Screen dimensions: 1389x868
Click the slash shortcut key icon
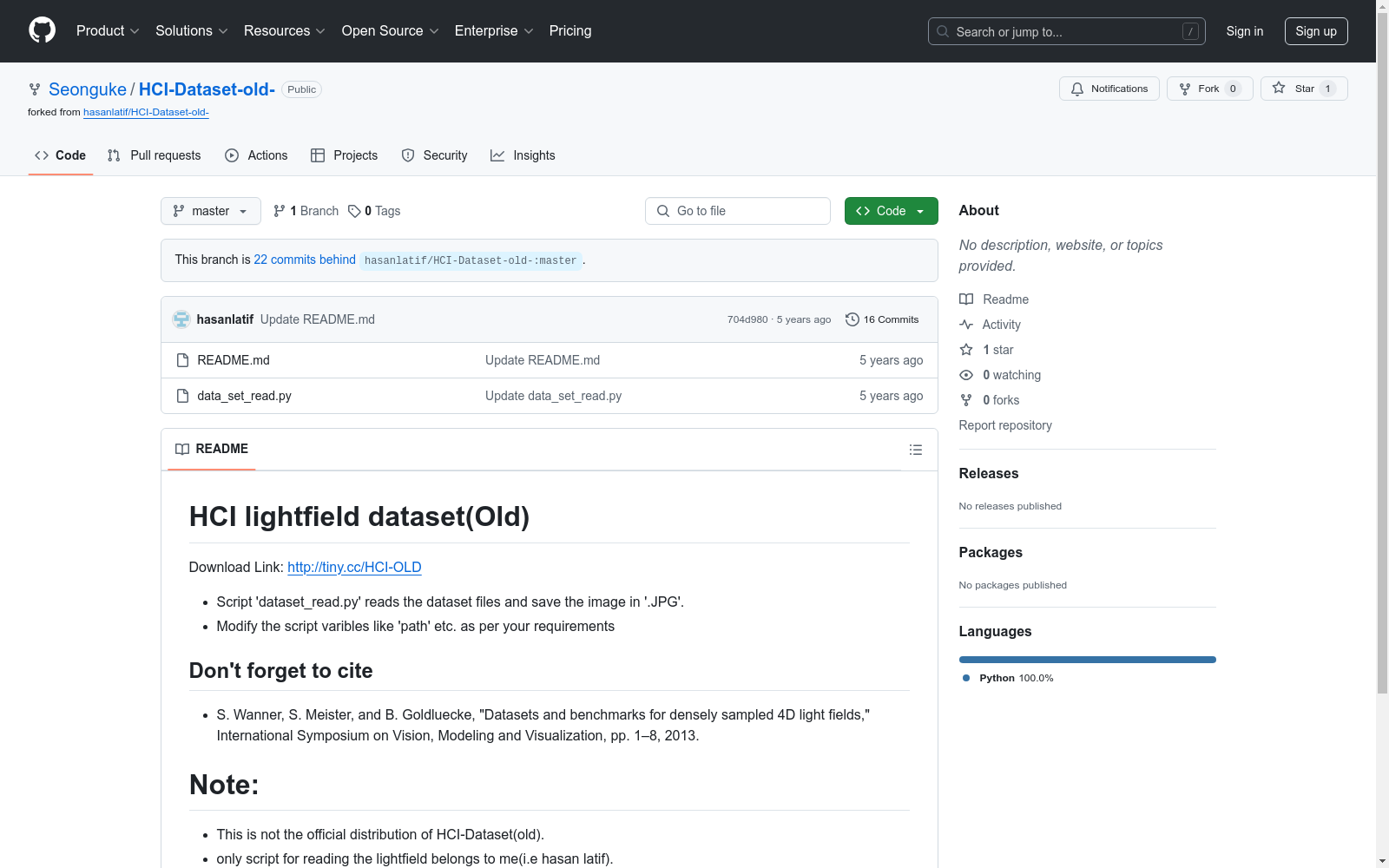(1190, 31)
